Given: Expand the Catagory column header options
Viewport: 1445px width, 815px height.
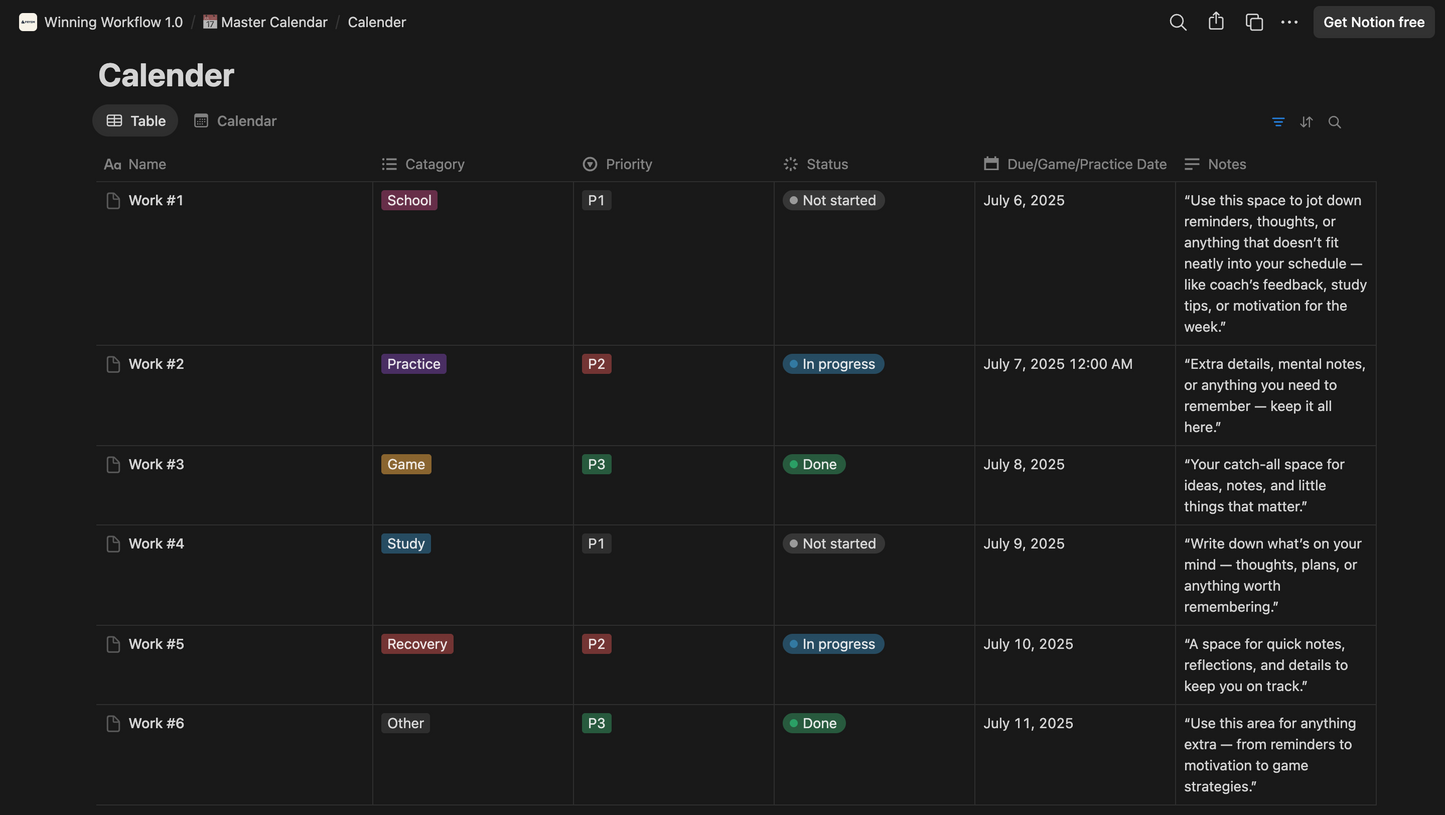Looking at the screenshot, I should pos(434,164).
